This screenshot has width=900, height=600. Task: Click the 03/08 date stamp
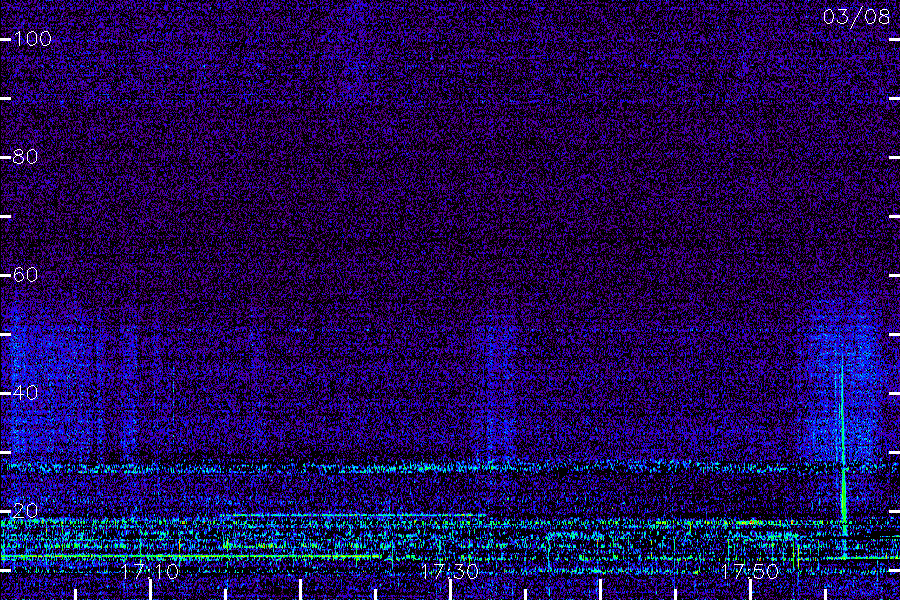pyautogui.click(x=856, y=17)
